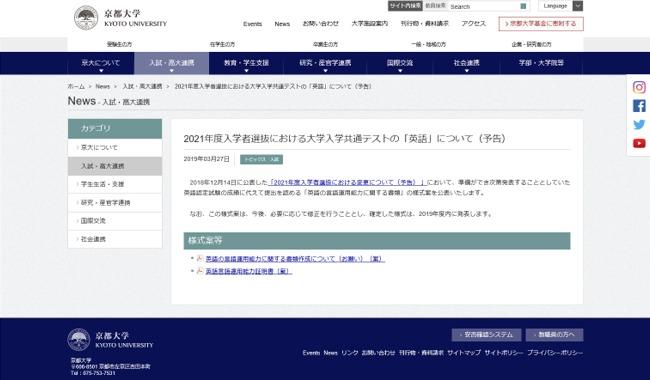Image resolution: width=650 pixels, height=380 pixels.
Task: Click the Language selector label
Action: pyautogui.click(x=555, y=6)
